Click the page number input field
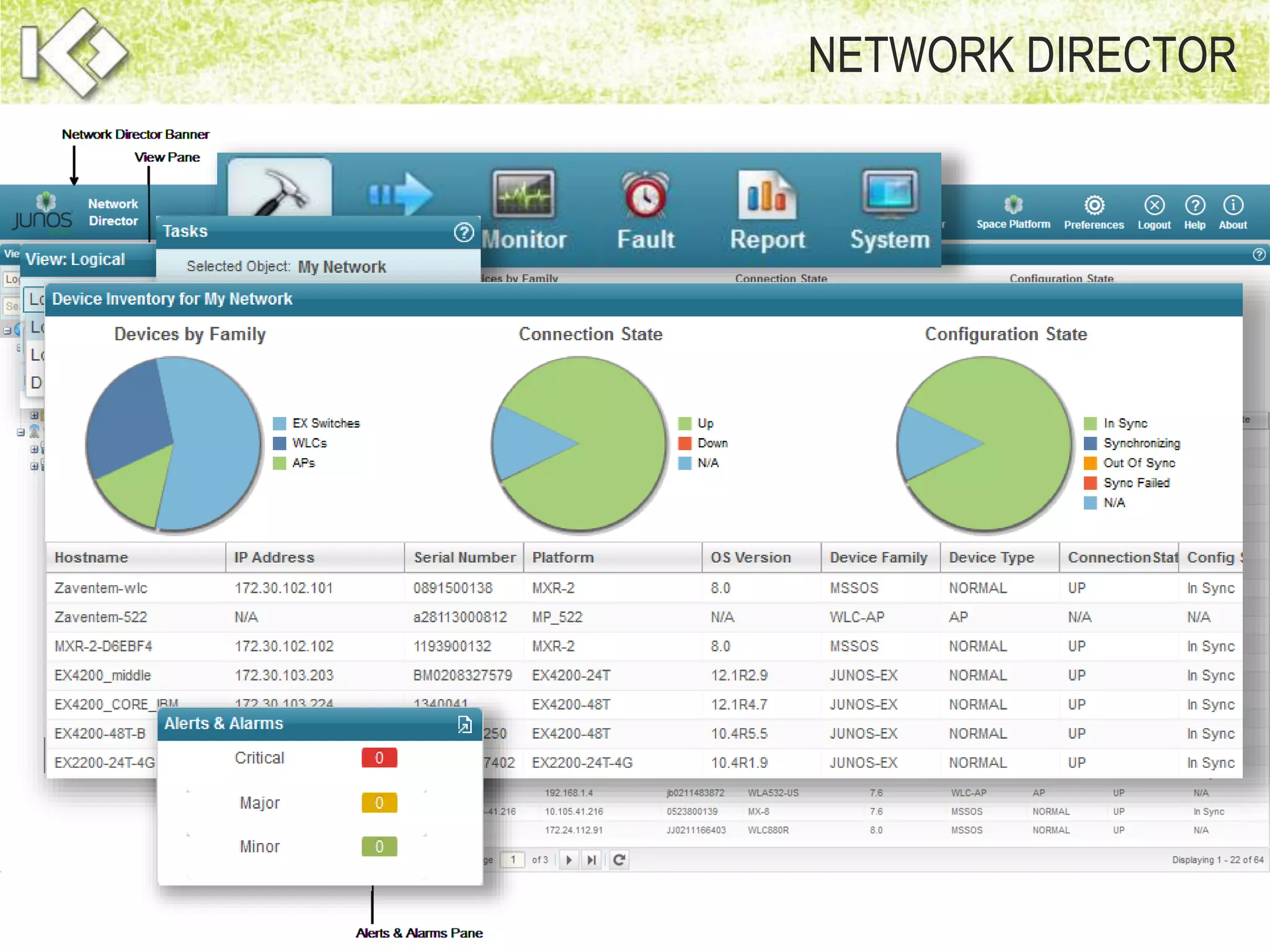Image resolution: width=1270 pixels, height=952 pixels. pyautogui.click(x=513, y=860)
